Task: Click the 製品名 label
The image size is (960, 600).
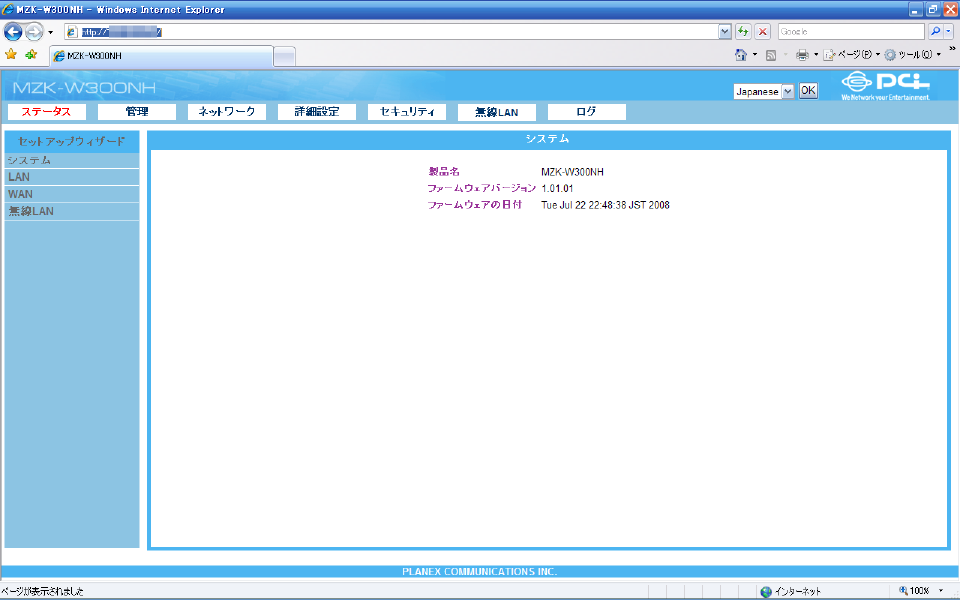Action: pos(444,172)
